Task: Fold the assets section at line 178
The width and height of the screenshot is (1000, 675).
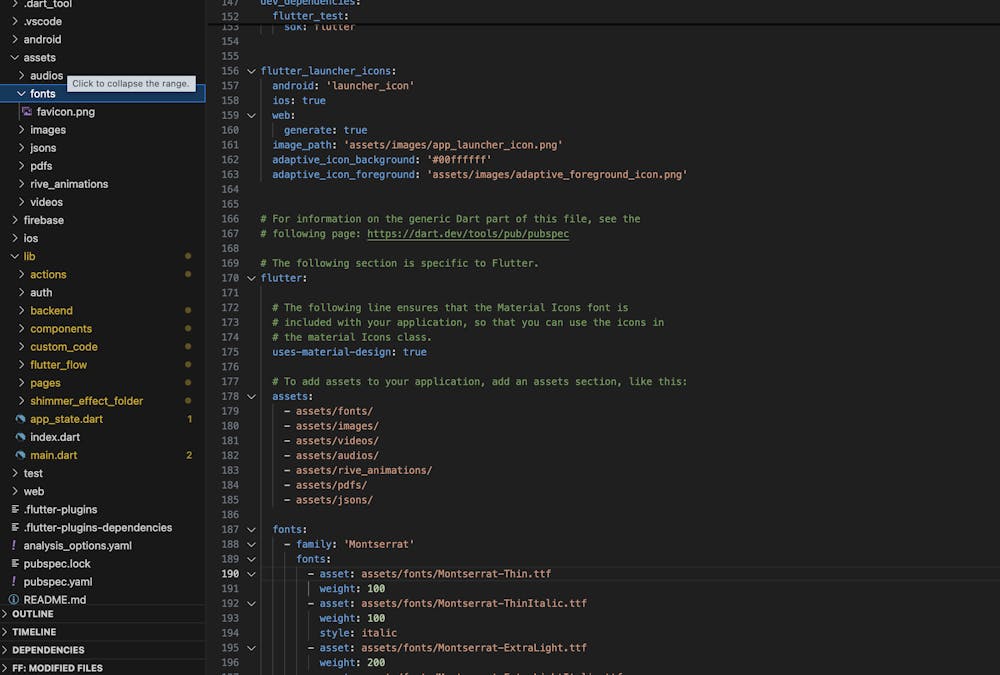Action: pos(251,397)
